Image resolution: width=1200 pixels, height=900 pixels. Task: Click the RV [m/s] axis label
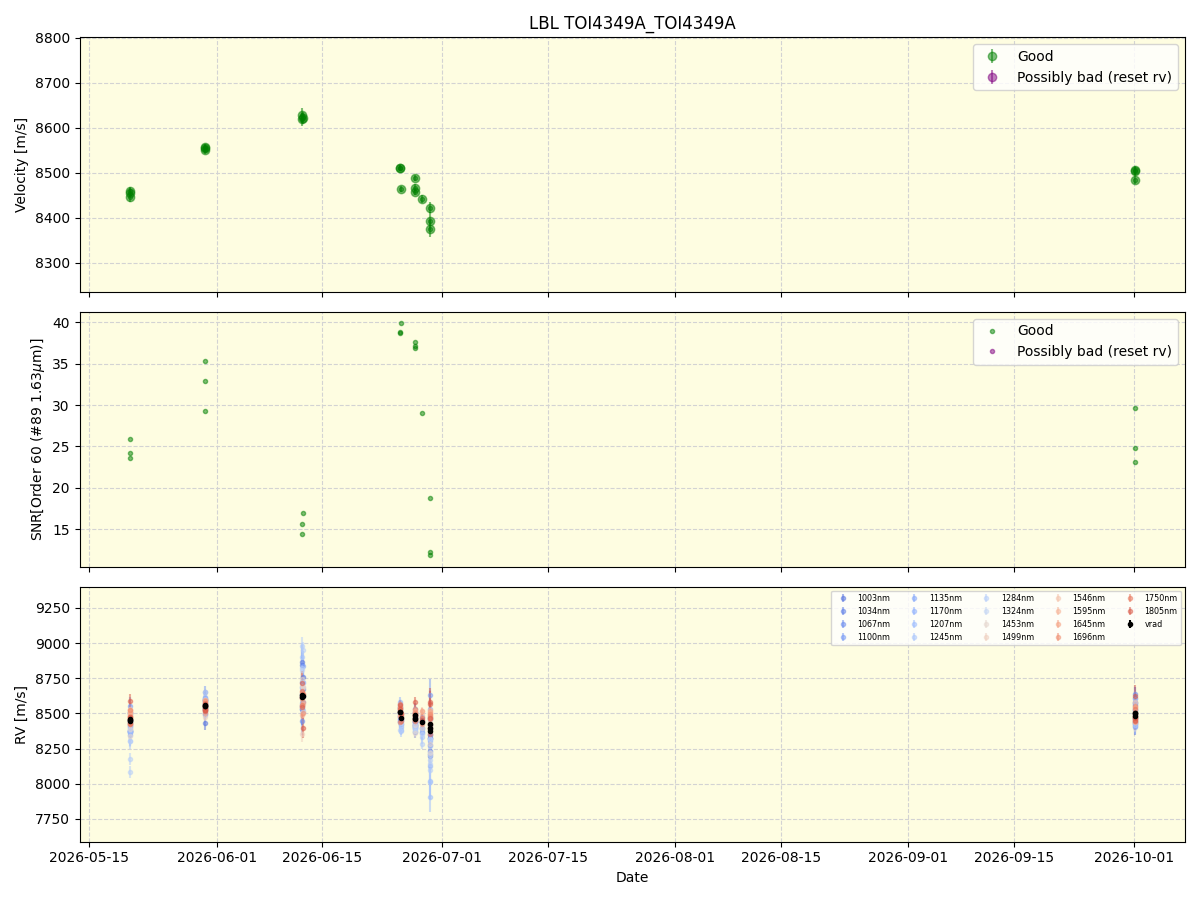coord(21,714)
